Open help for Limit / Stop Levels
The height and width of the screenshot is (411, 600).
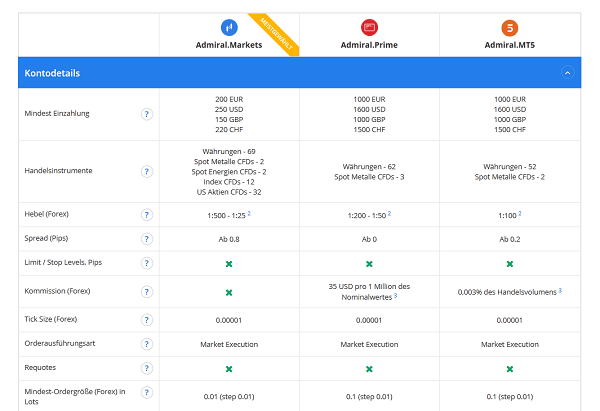[x=147, y=263]
